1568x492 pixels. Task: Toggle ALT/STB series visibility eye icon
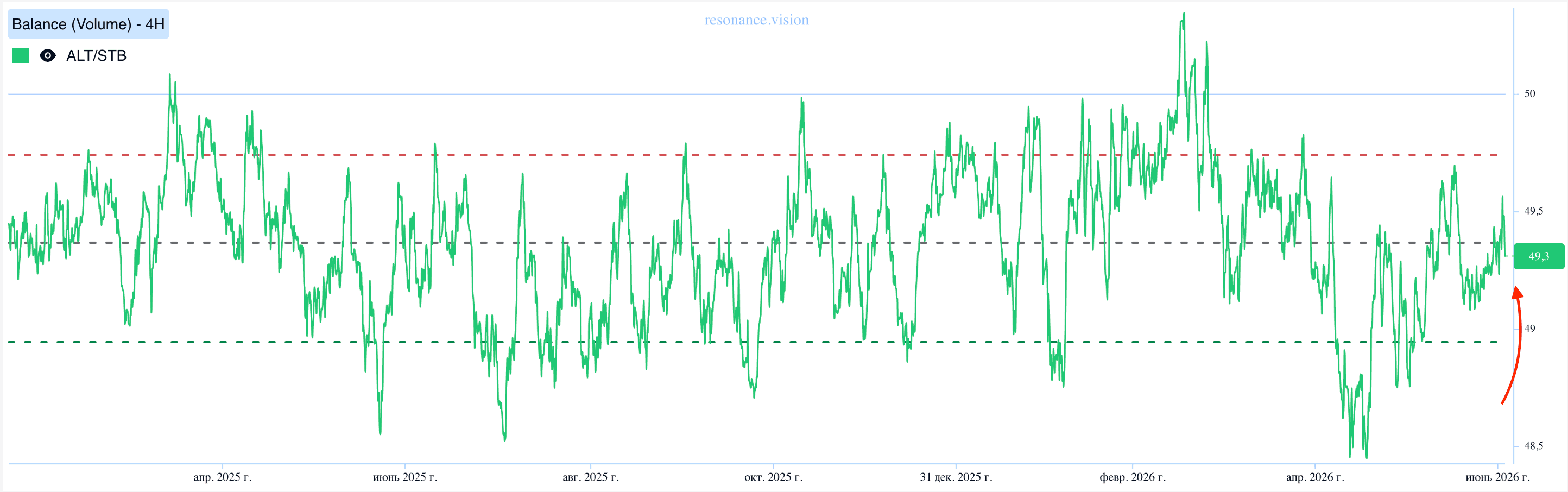click(47, 55)
